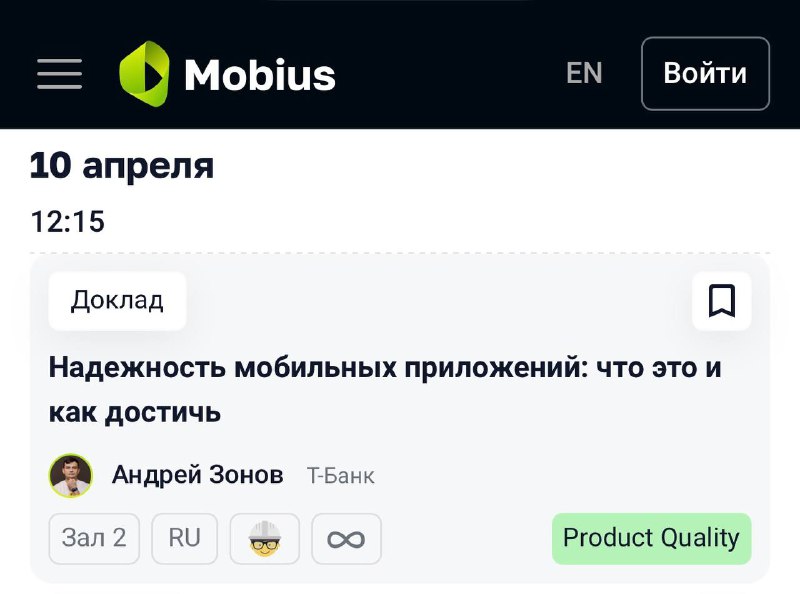Open the talk title starting with Надежность мобильных приложений
This screenshot has width=800, height=594.
(385, 389)
